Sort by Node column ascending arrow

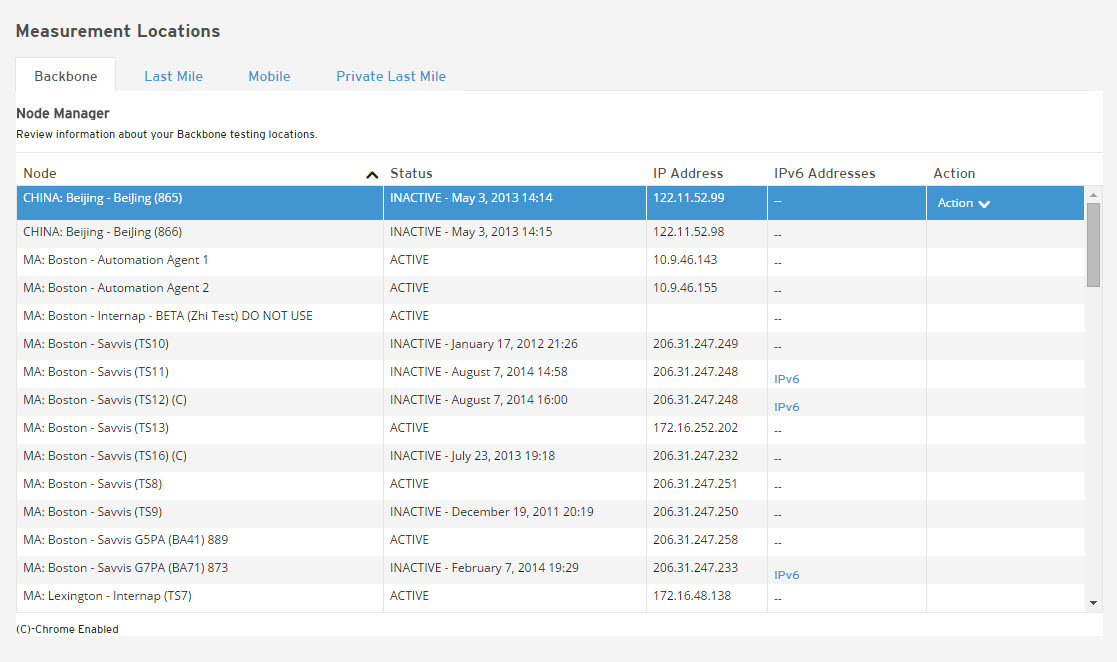click(x=372, y=175)
